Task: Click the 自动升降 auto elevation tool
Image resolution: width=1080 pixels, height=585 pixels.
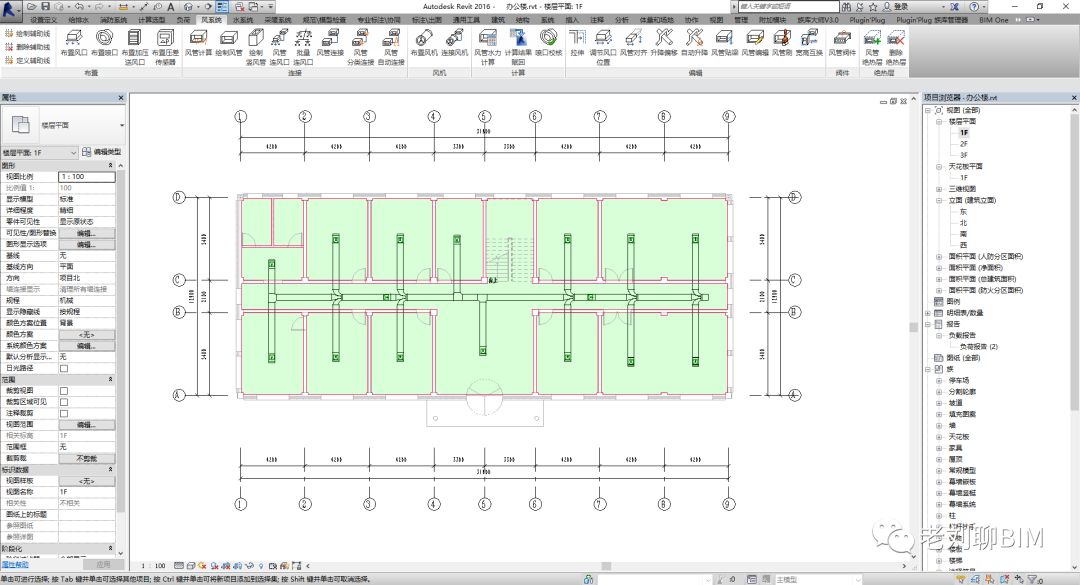Action: tap(694, 42)
